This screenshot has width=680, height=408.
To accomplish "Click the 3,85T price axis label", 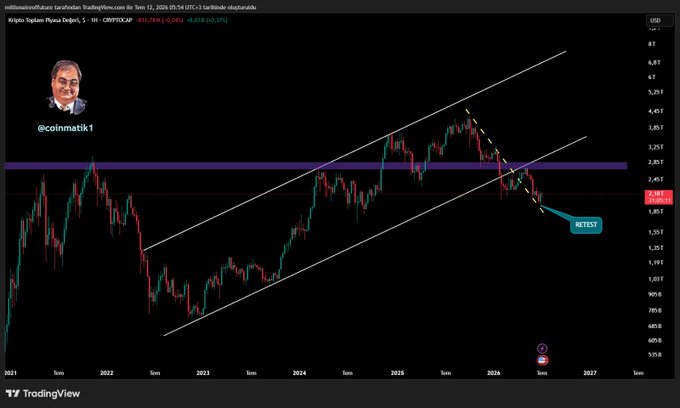I will (x=655, y=128).
